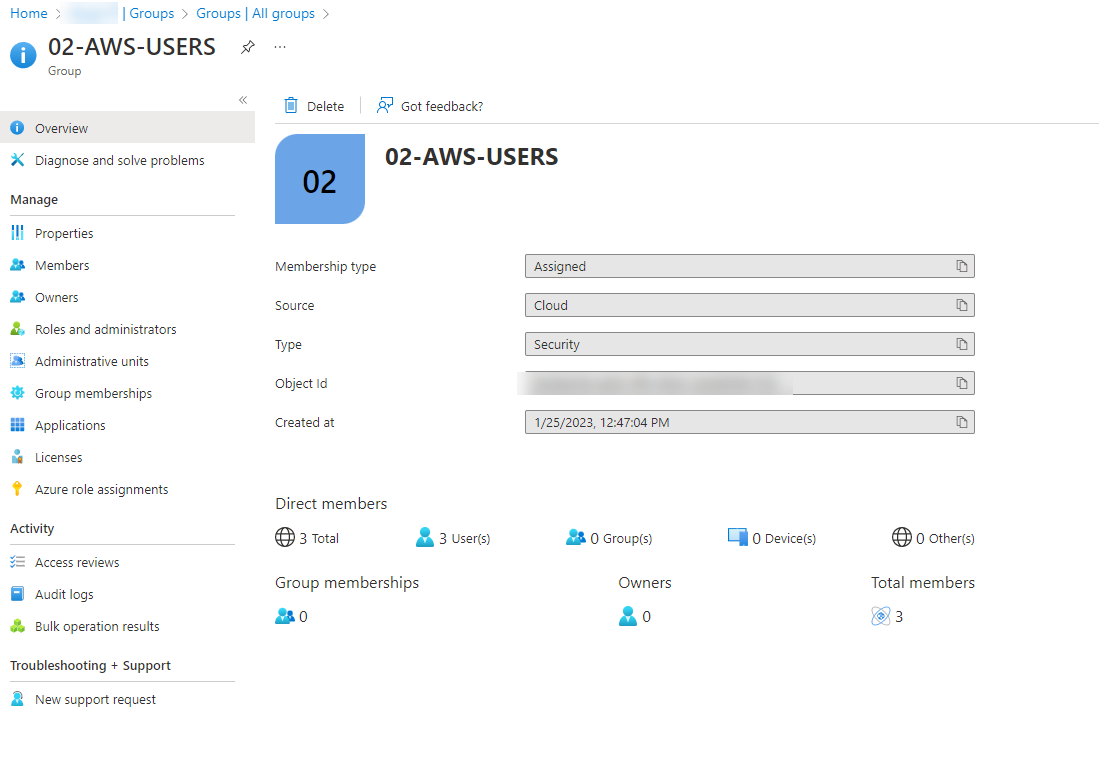Image resolution: width=1099 pixels, height=764 pixels.
Task: Copy the Membership type value
Action: click(x=962, y=266)
